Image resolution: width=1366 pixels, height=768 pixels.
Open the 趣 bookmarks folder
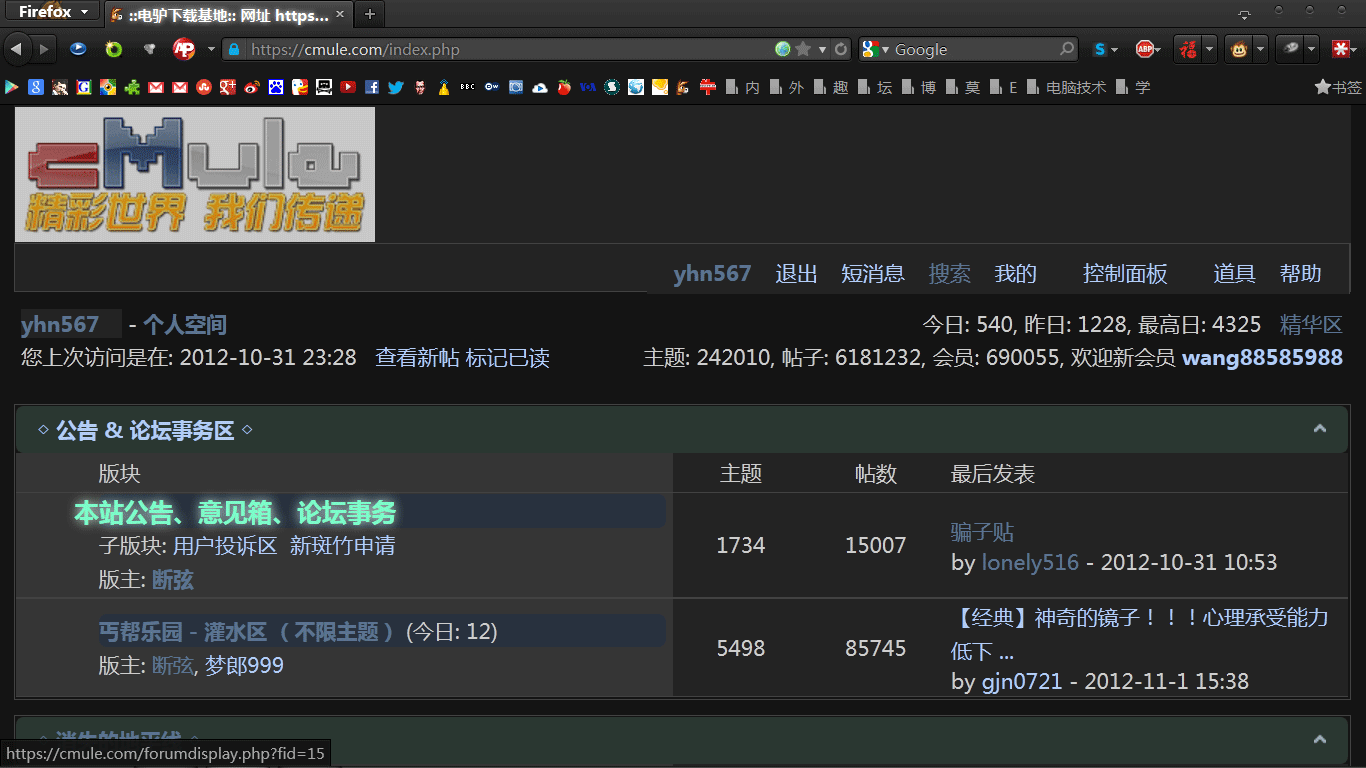point(830,87)
